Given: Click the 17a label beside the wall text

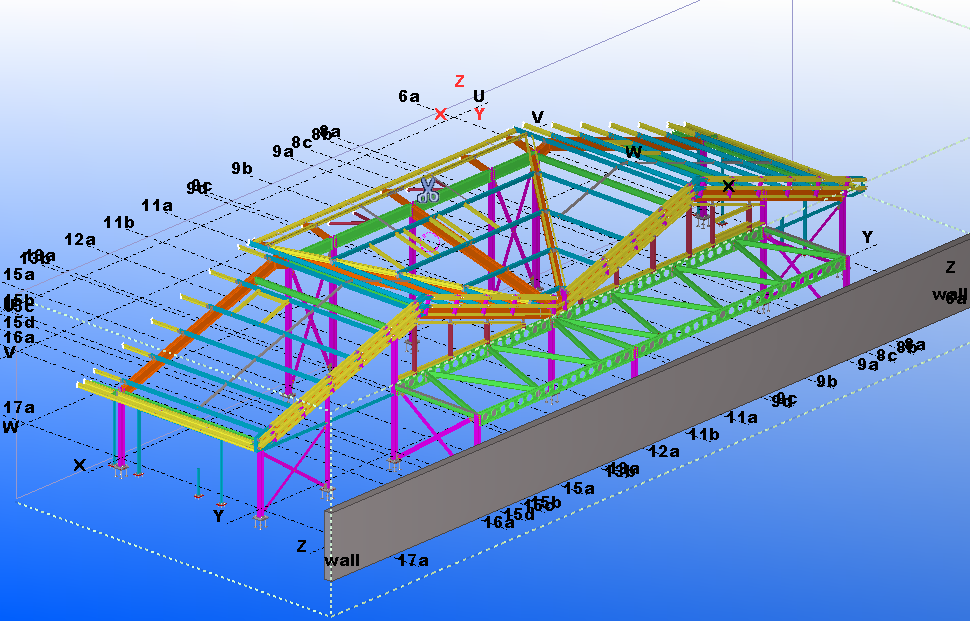Looking at the screenshot, I should pyautogui.click(x=413, y=560).
